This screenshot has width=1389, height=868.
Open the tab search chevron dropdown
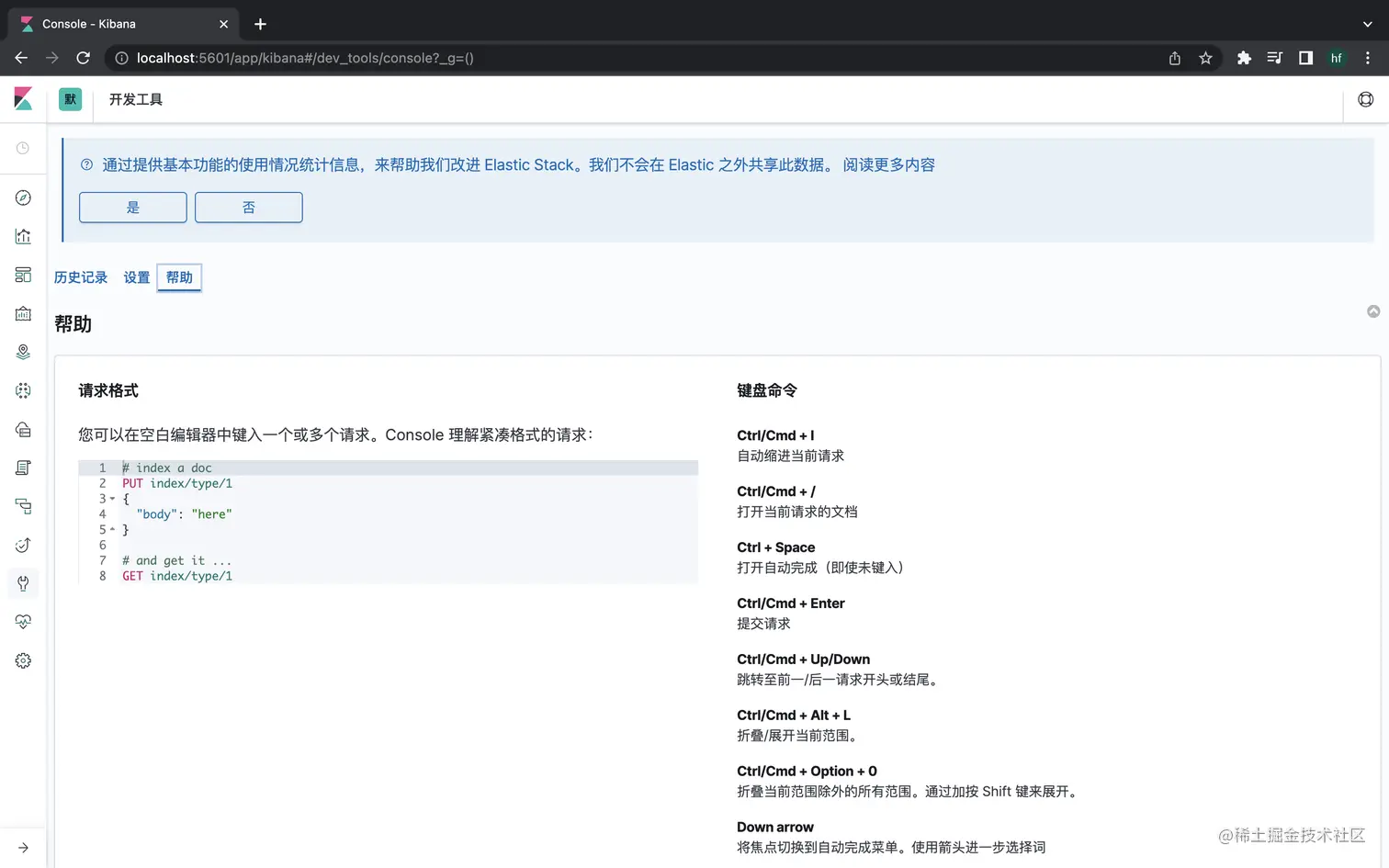tap(1367, 24)
